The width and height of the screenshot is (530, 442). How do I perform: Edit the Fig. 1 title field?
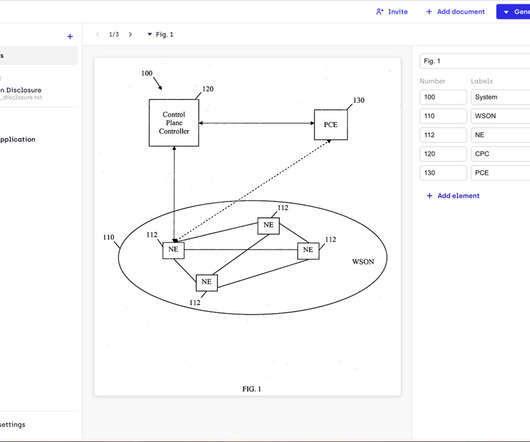click(x=475, y=61)
